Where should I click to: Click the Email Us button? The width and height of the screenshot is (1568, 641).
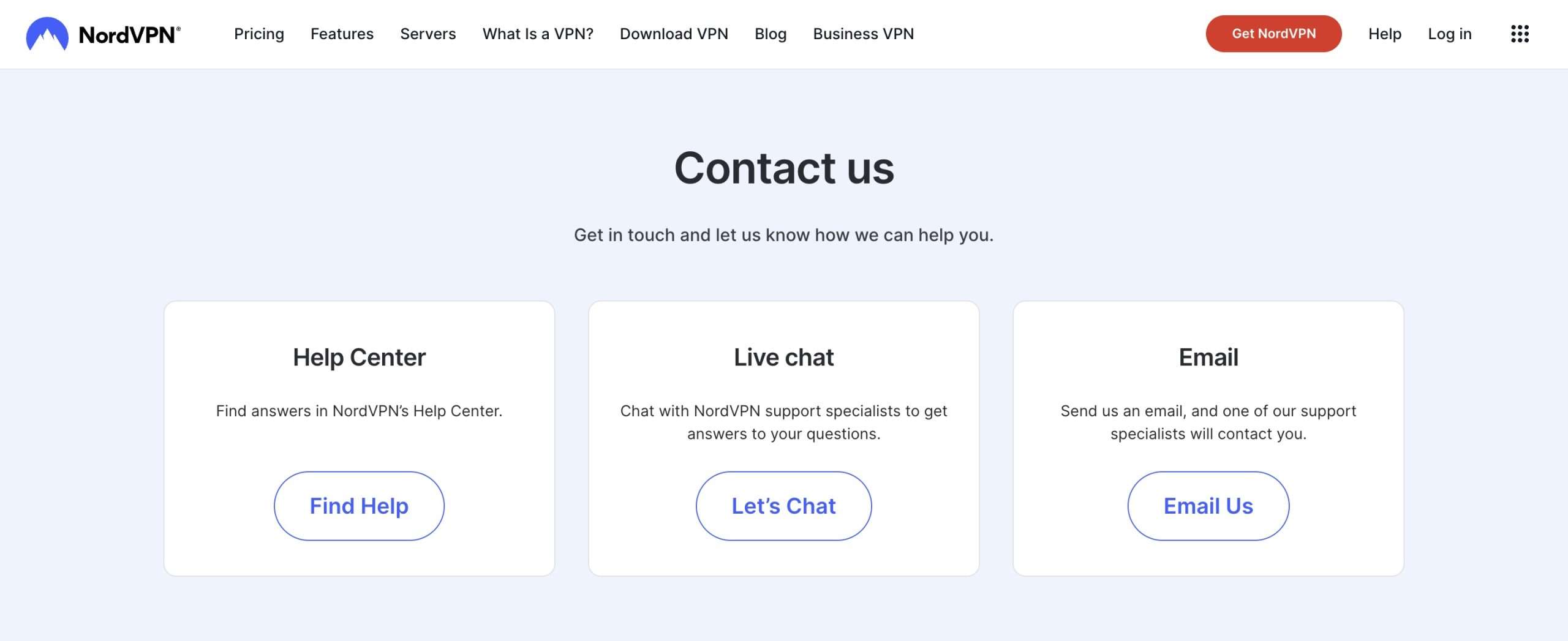(1208, 506)
